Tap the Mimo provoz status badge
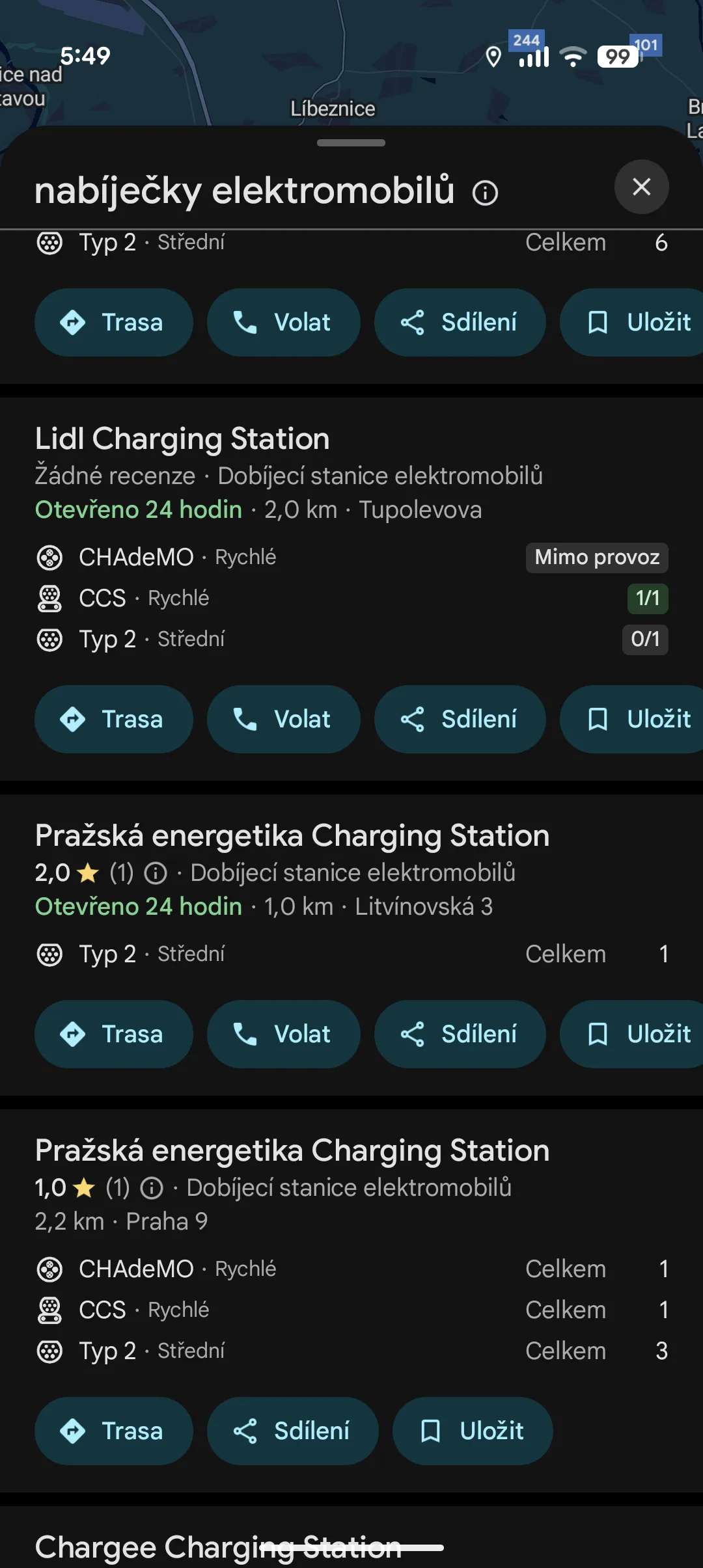This screenshot has height=1568, width=703. click(596, 558)
